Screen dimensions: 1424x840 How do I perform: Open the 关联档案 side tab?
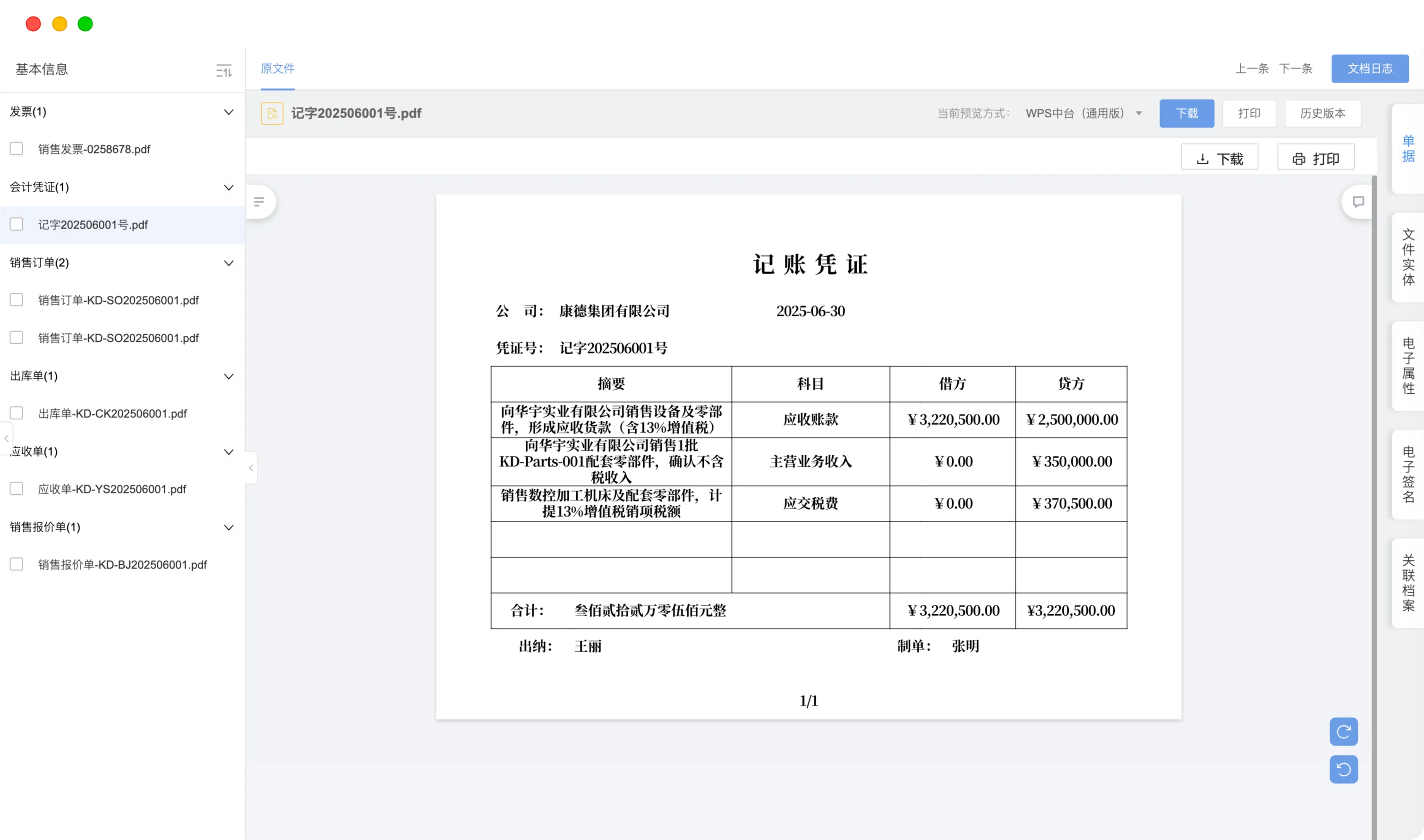(x=1408, y=583)
